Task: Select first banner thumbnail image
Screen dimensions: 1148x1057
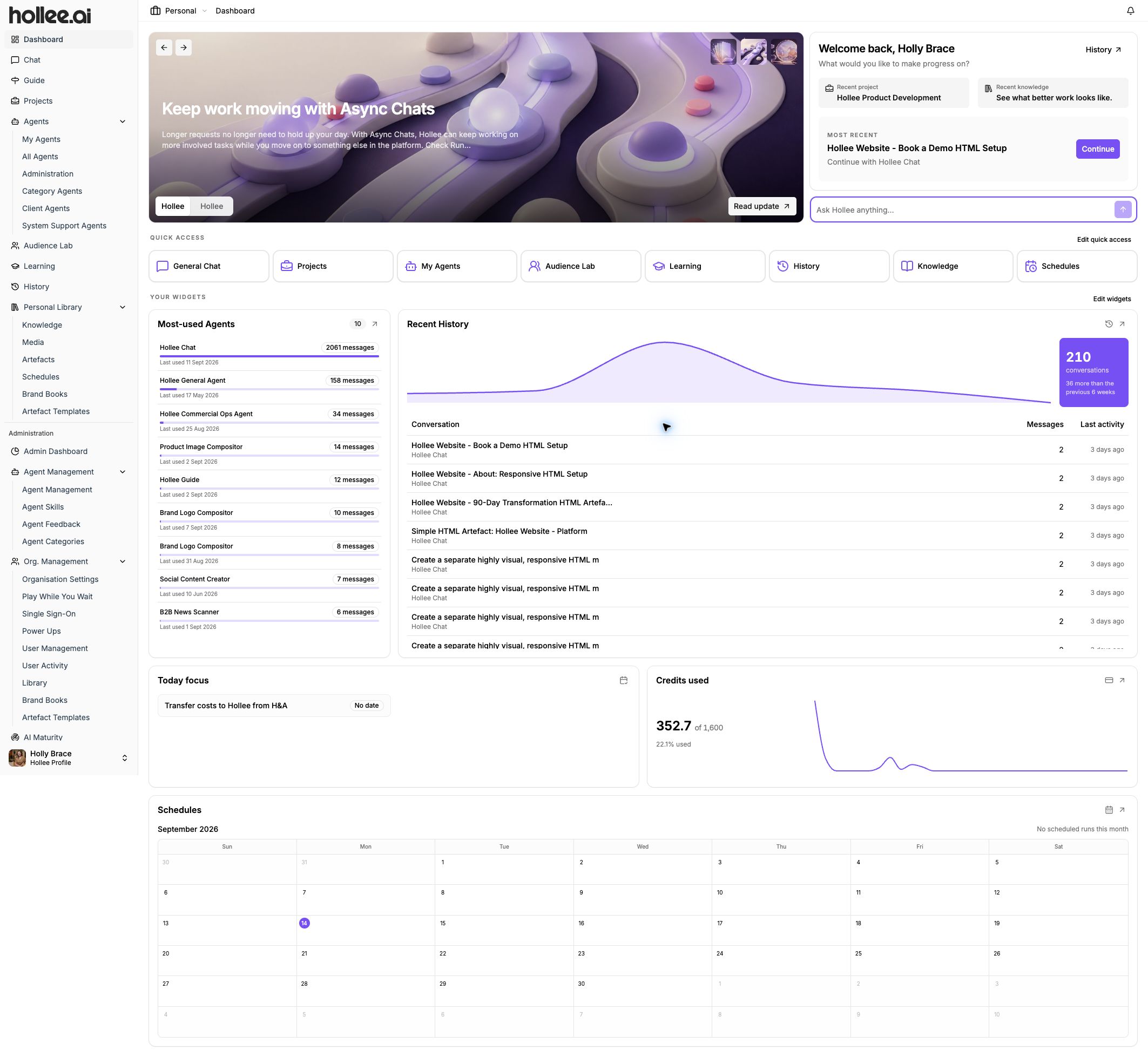Action: point(723,52)
